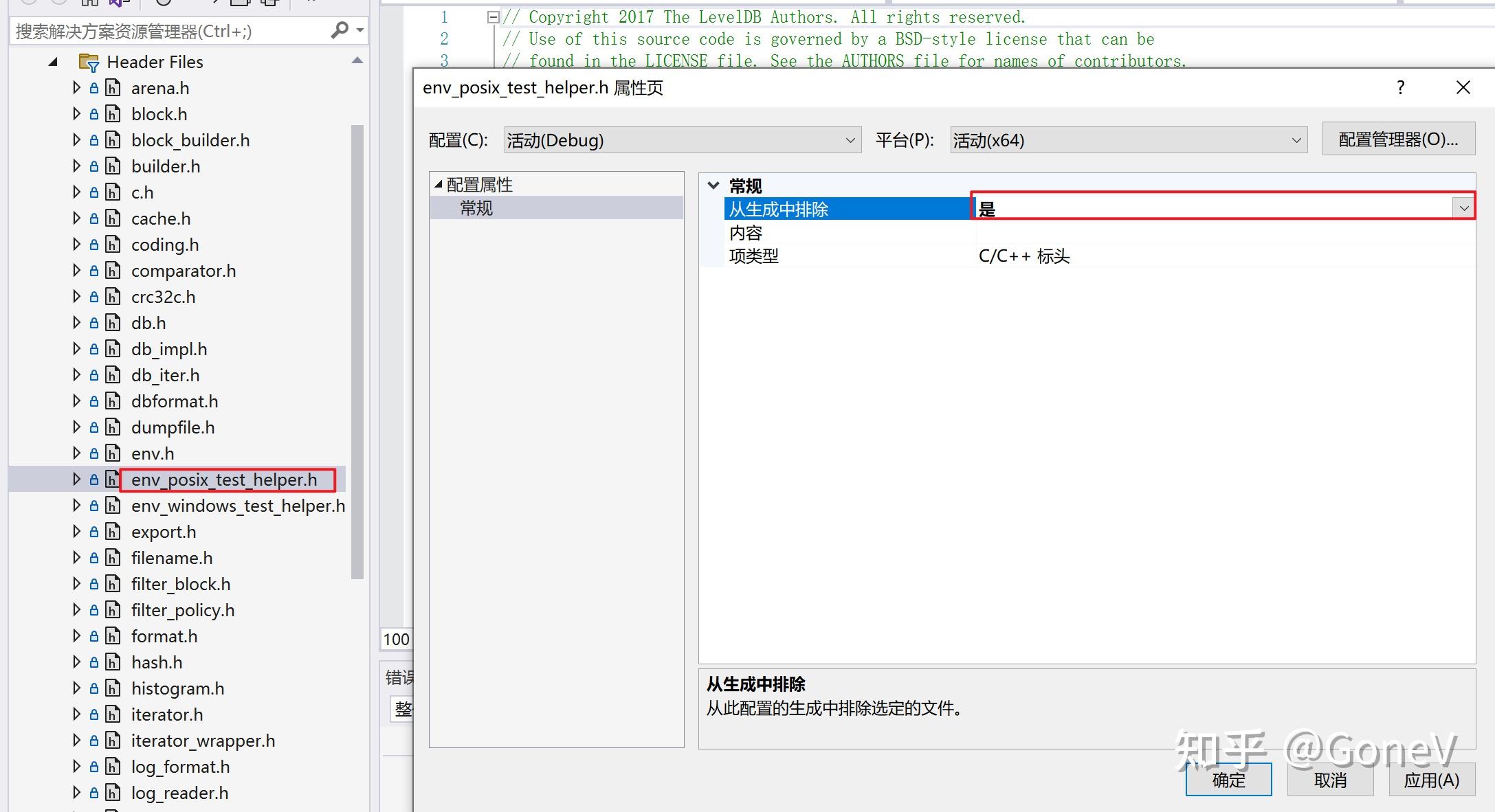Select the arena.h header file icon

click(x=112, y=87)
